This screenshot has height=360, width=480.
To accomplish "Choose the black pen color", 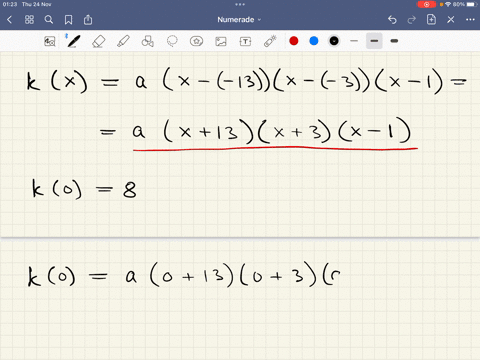I will (334, 41).
